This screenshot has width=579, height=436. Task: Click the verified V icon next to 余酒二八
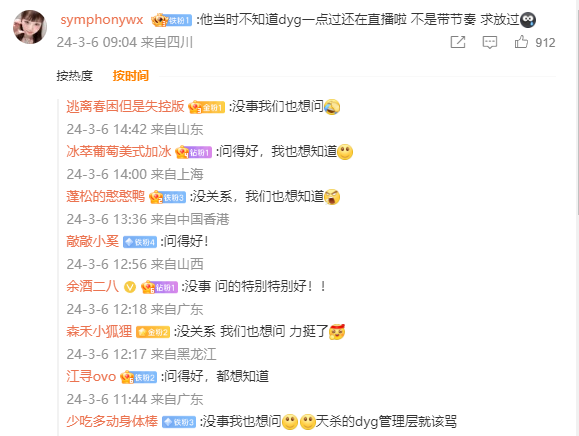pyautogui.click(x=130, y=287)
